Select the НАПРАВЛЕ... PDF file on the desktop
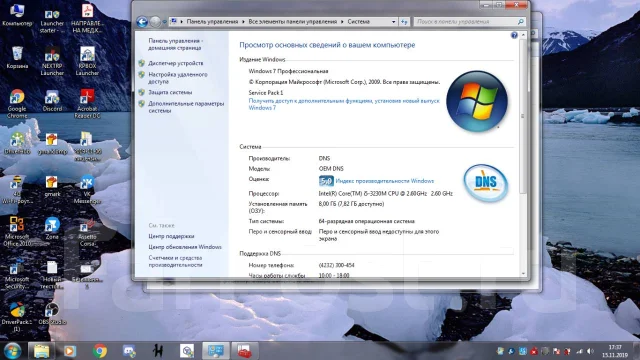 click(x=87, y=19)
